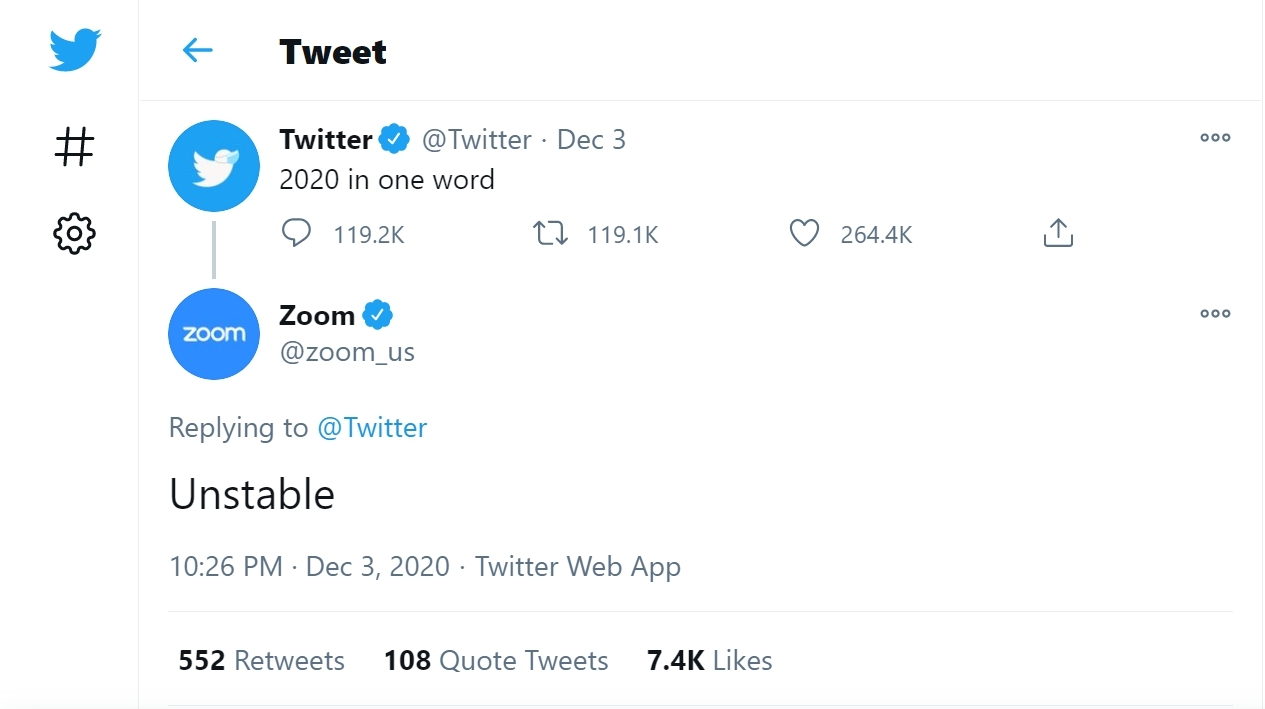Open more options on Zoom's reply
This screenshot has height=709, width=1265.
(x=1215, y=314)
